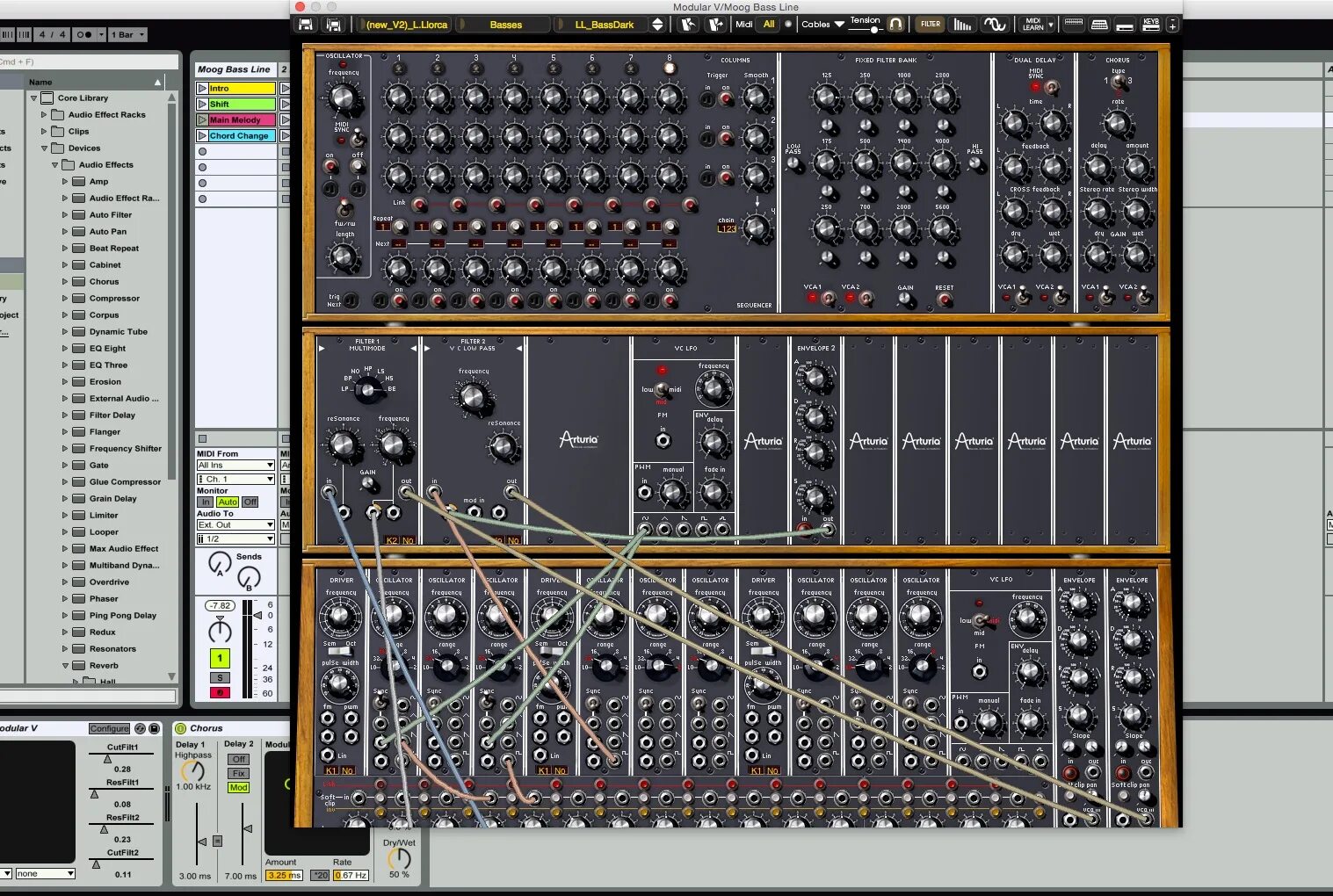
Task: Click the Midi All button
Action: pyautogui.click(x=769, y=25)
